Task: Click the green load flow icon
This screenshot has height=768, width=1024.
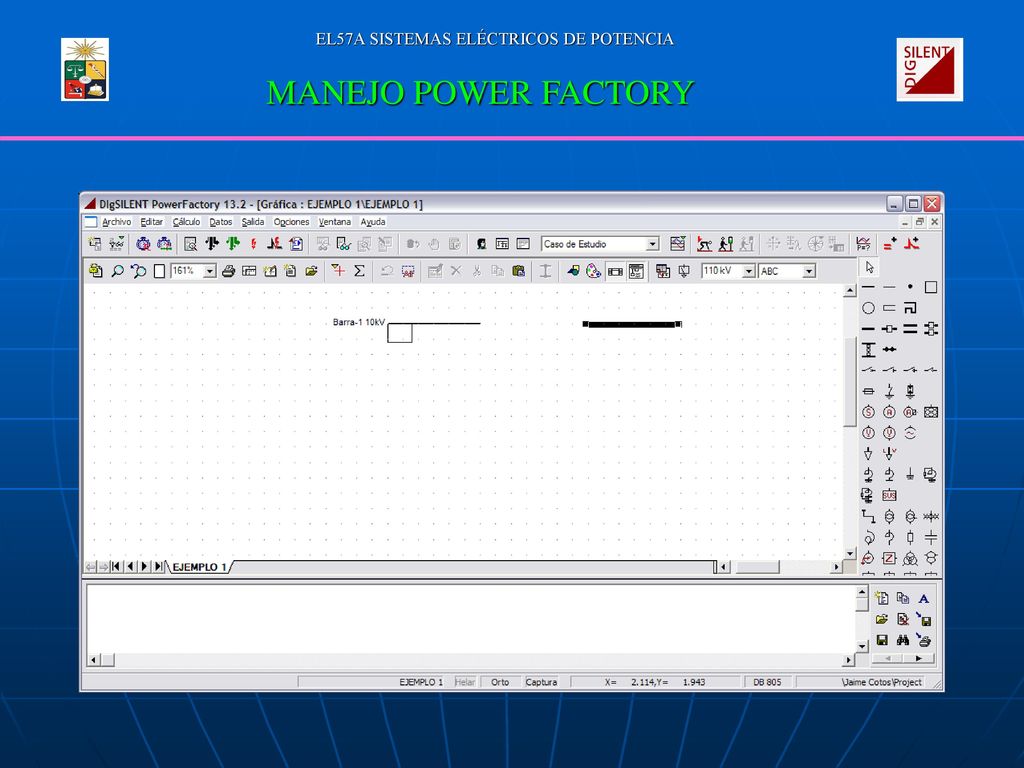Action: [232, 244]
